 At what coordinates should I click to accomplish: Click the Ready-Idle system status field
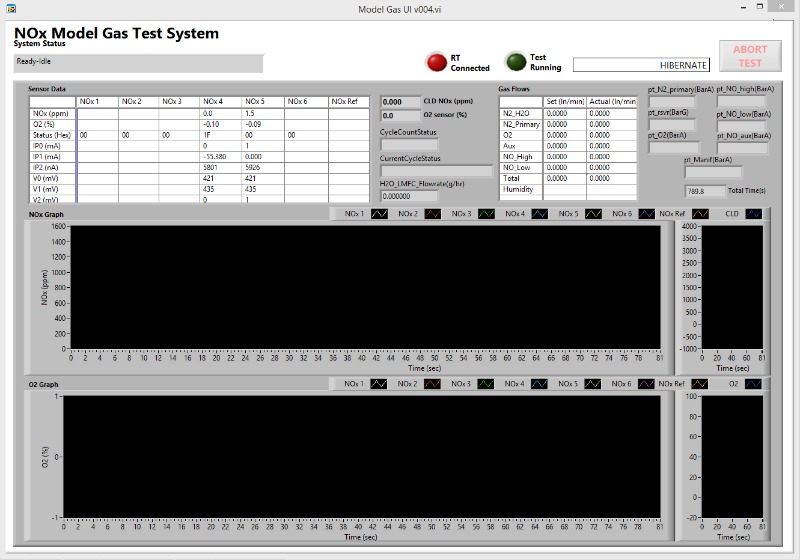coord(138,62)
